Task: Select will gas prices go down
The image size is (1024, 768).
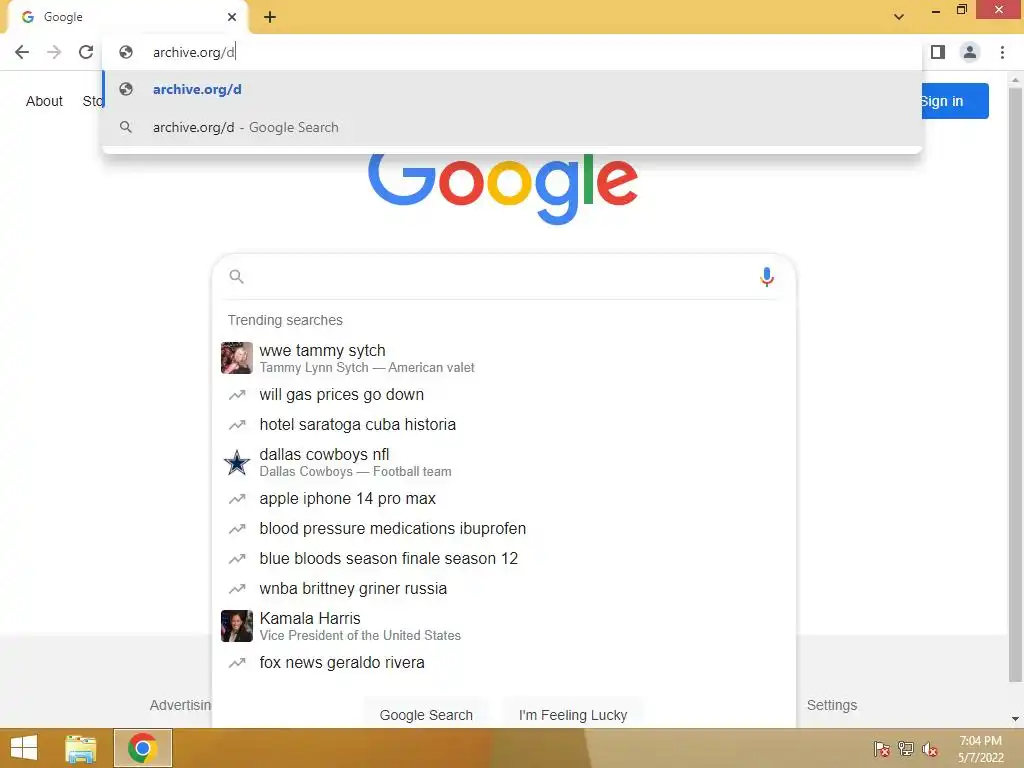Action: tap(503, 394)
